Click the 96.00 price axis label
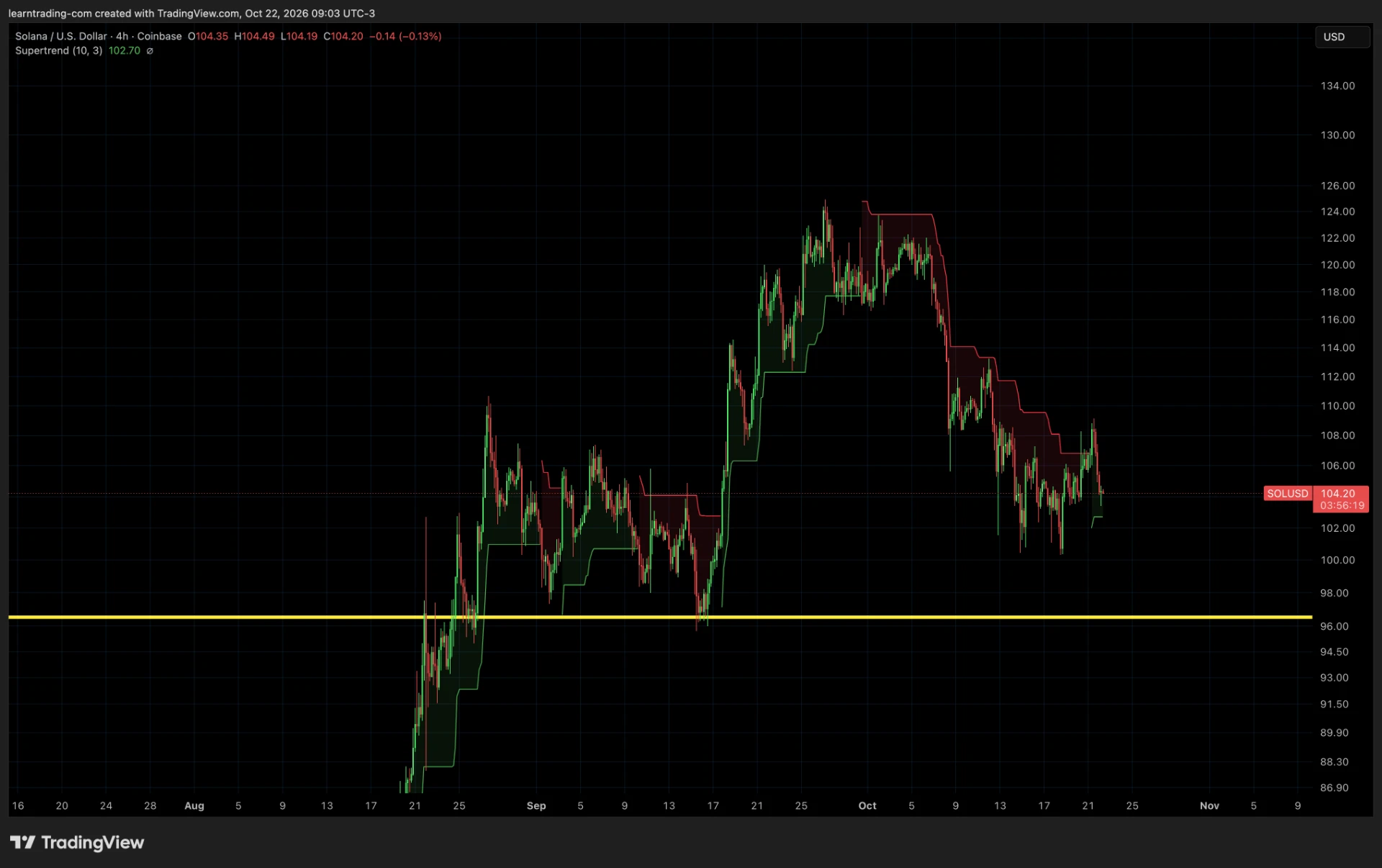This screenshot has height=868, width=1382. [1334, 626]
